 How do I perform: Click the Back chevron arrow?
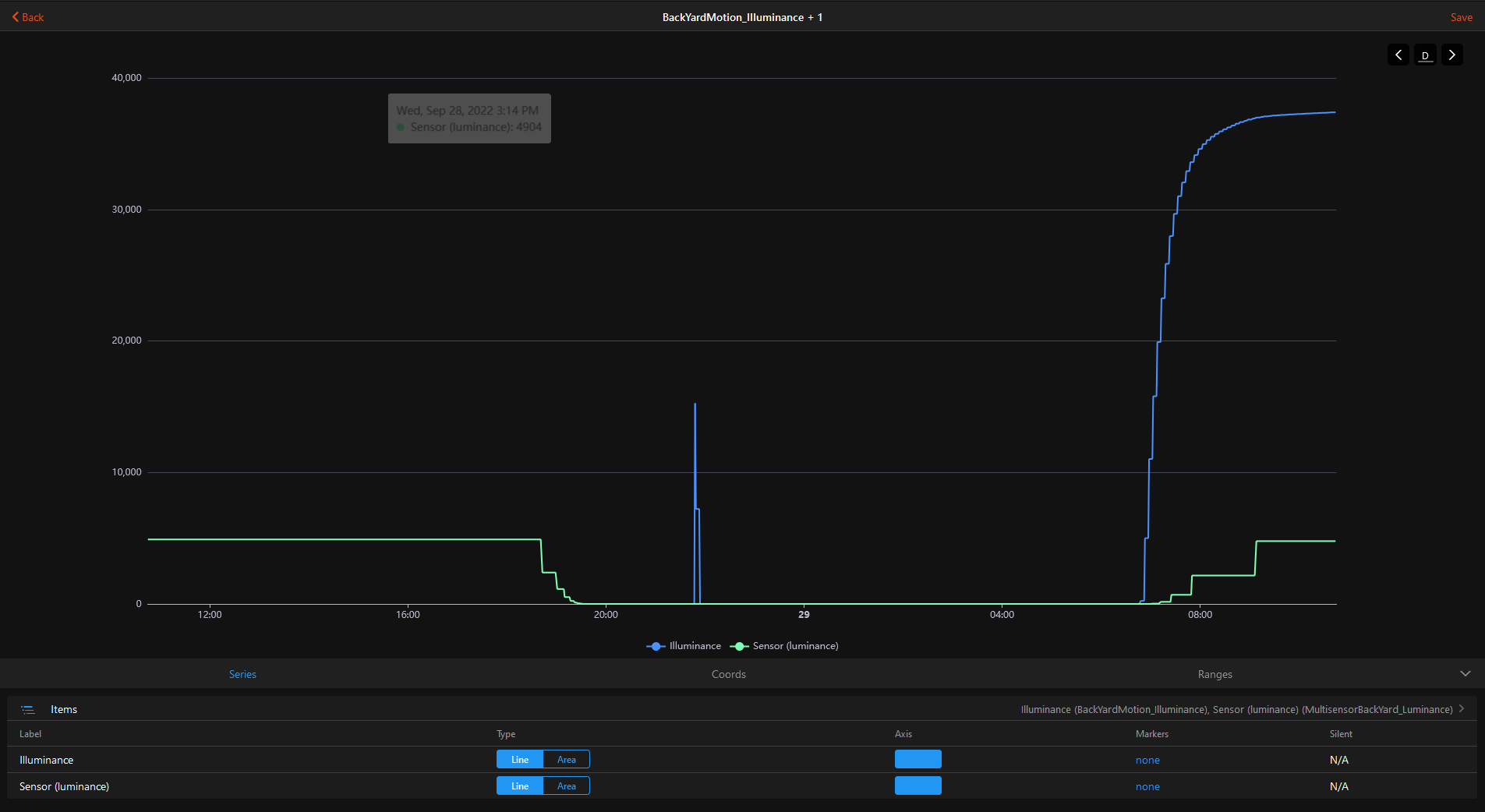pyautogui.click(x=16, y=17)
